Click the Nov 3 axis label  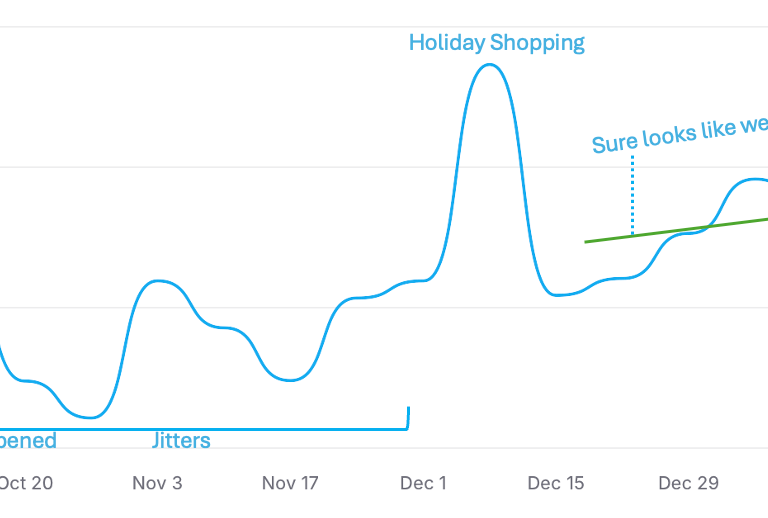click(157, 483)
